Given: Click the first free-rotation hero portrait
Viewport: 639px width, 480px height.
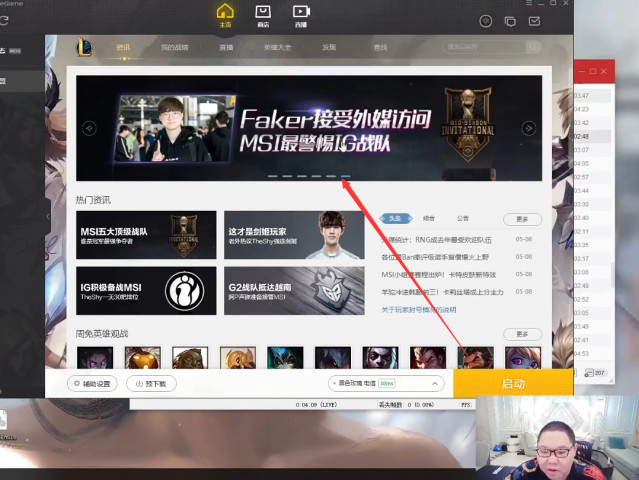Looking at the screenshot, I should (x=95, y=358).
